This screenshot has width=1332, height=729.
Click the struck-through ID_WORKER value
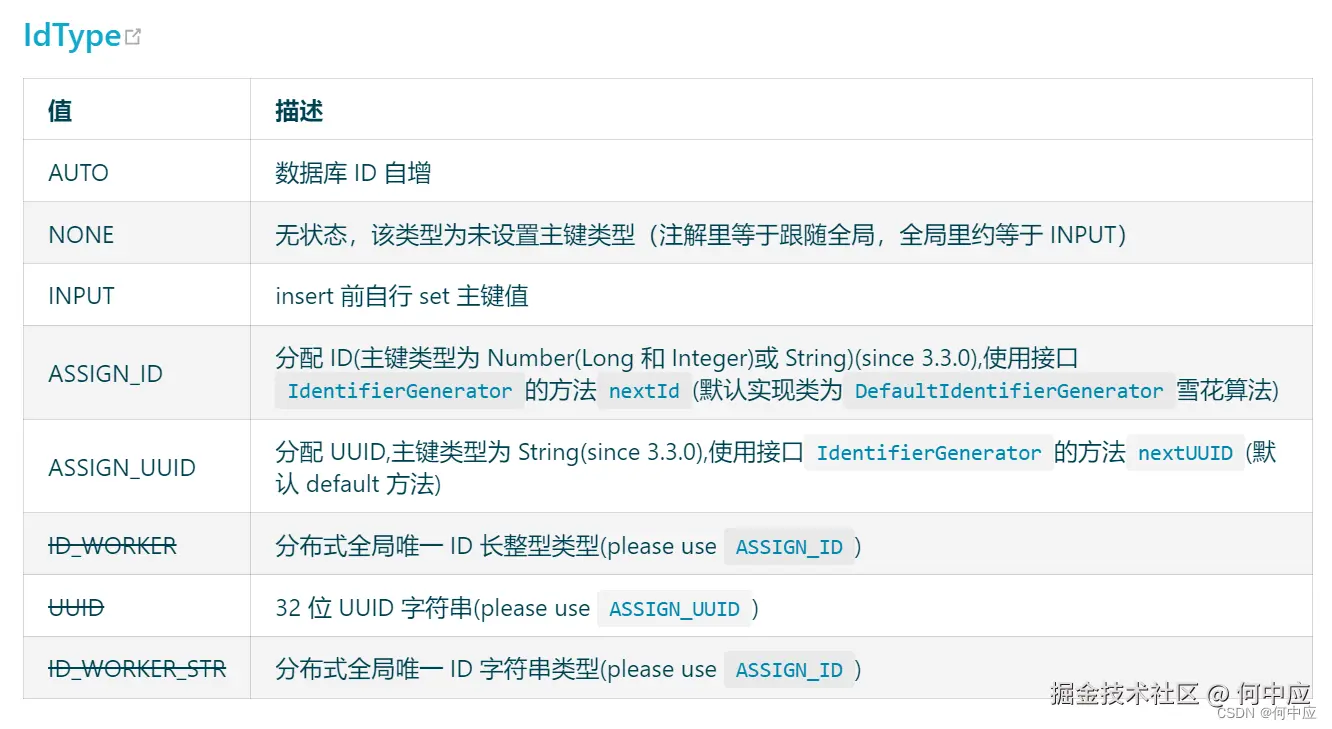click(x=112, y=545)
